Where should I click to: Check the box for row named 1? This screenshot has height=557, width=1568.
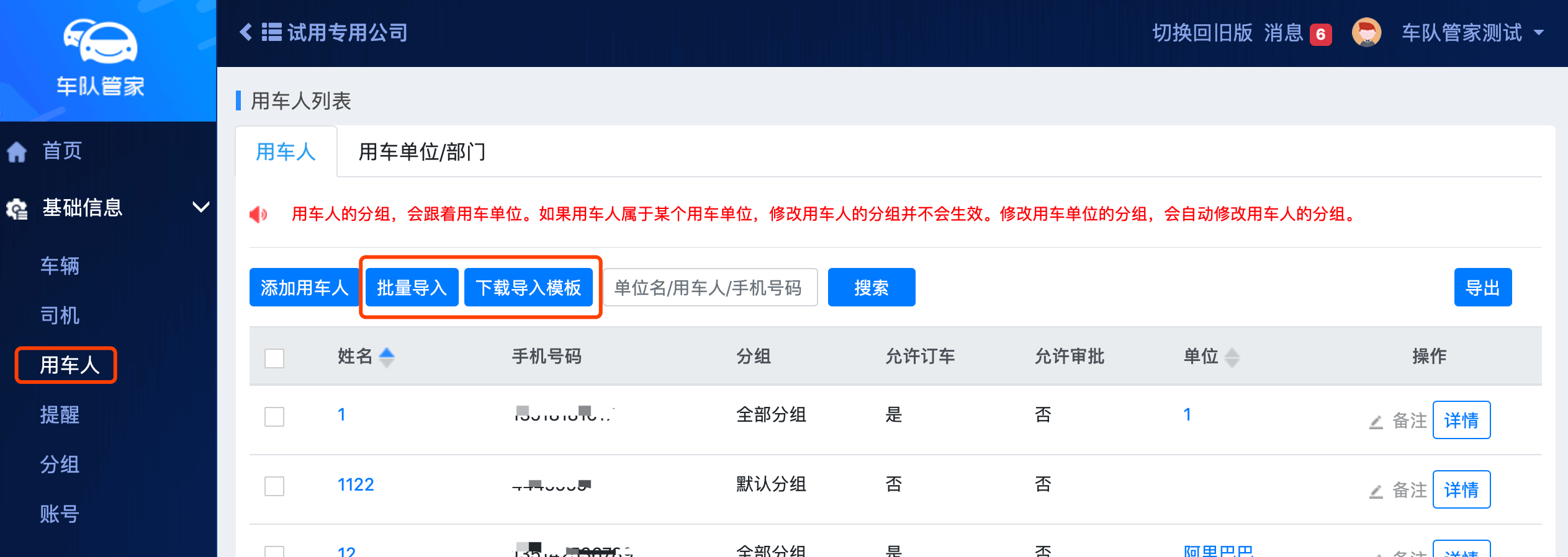pos(274,416)
